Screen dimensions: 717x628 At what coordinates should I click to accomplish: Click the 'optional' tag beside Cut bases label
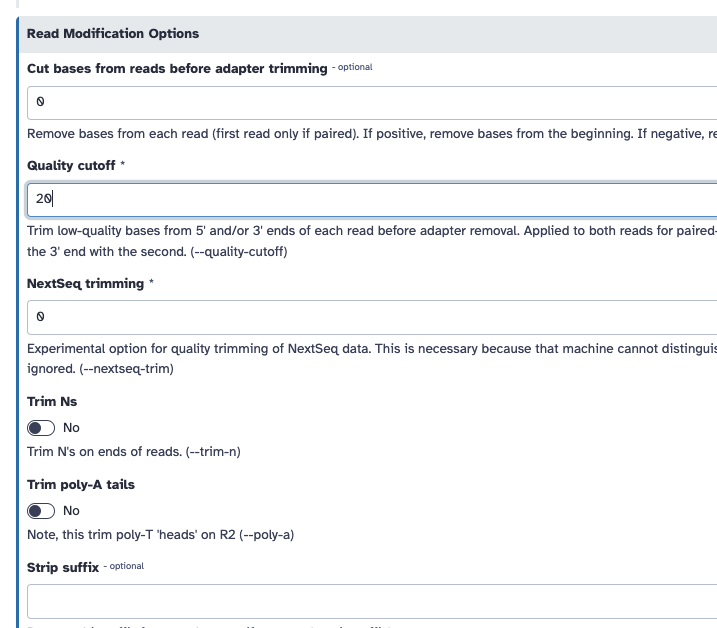[354, 68]
